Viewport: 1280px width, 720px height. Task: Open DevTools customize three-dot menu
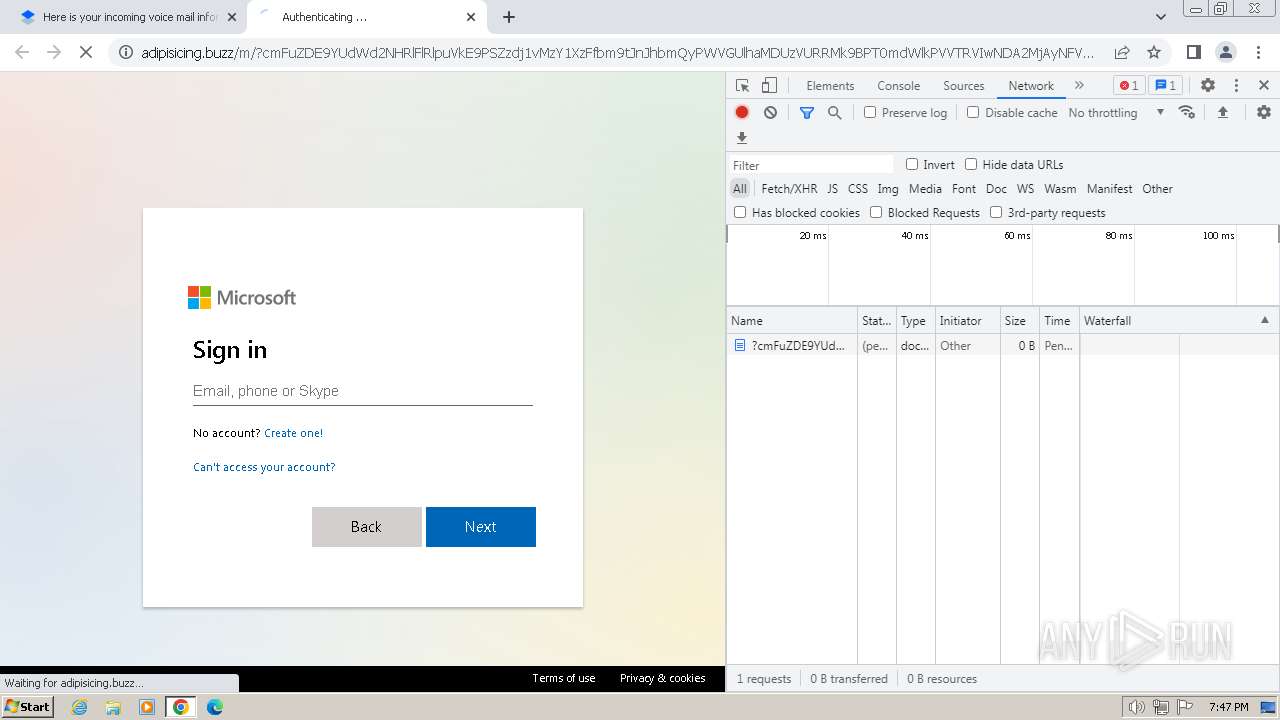[1236, 86]
